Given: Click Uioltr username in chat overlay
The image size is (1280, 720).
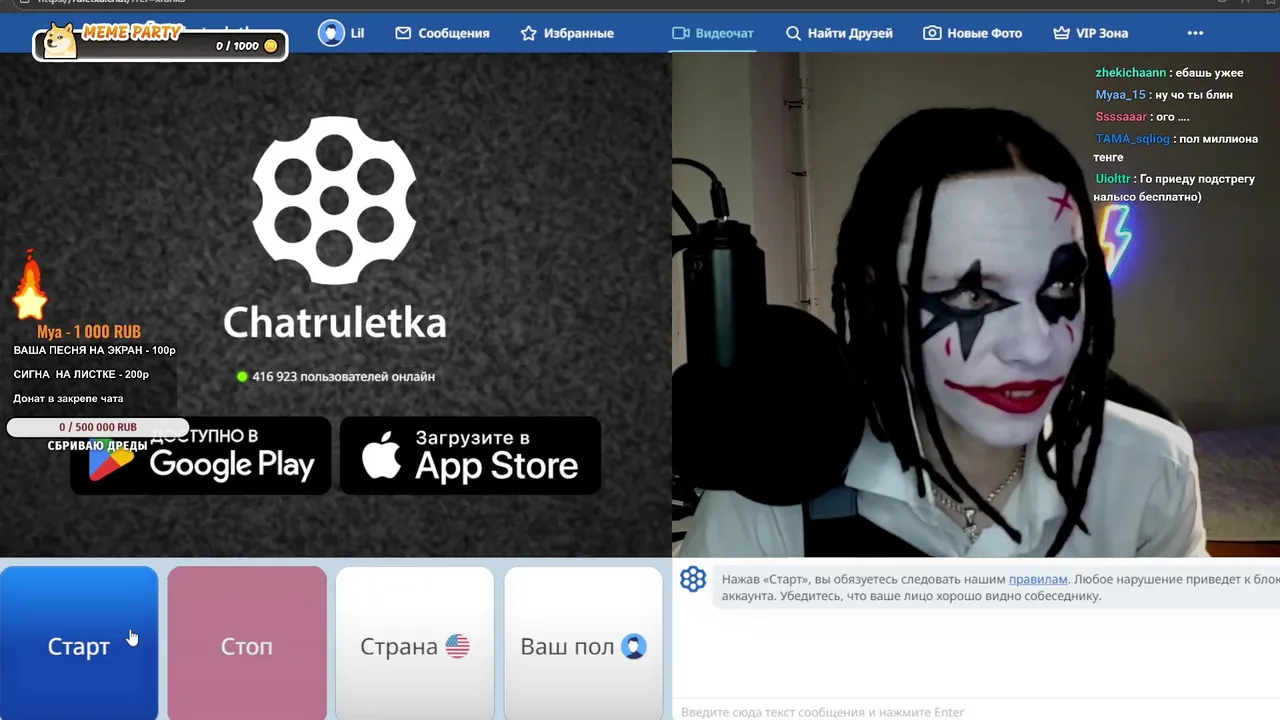Looking at the screenshot, I should coord(1113,179).
